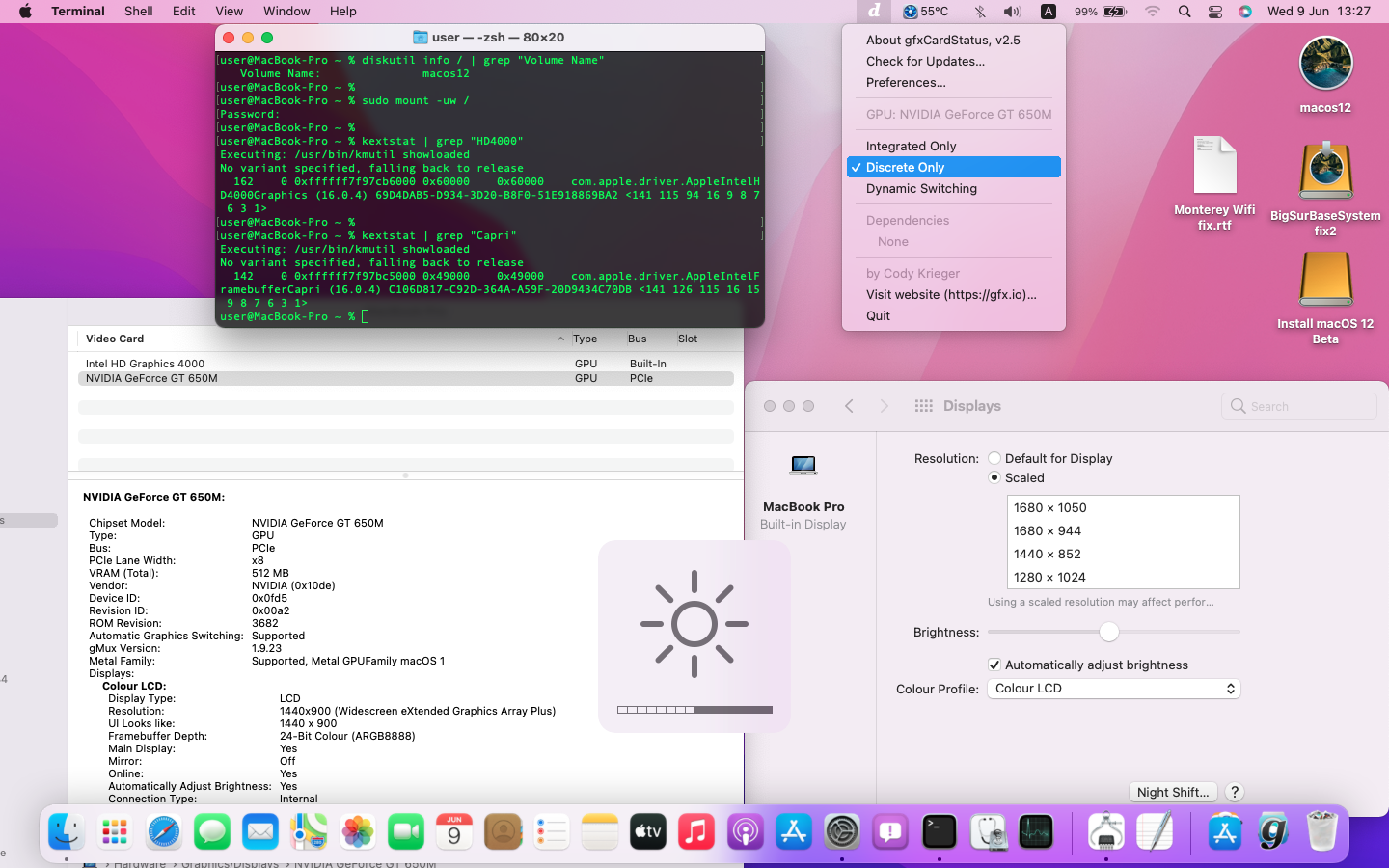
Task: Open the Shell menu
Action: (x=138, y=12)
